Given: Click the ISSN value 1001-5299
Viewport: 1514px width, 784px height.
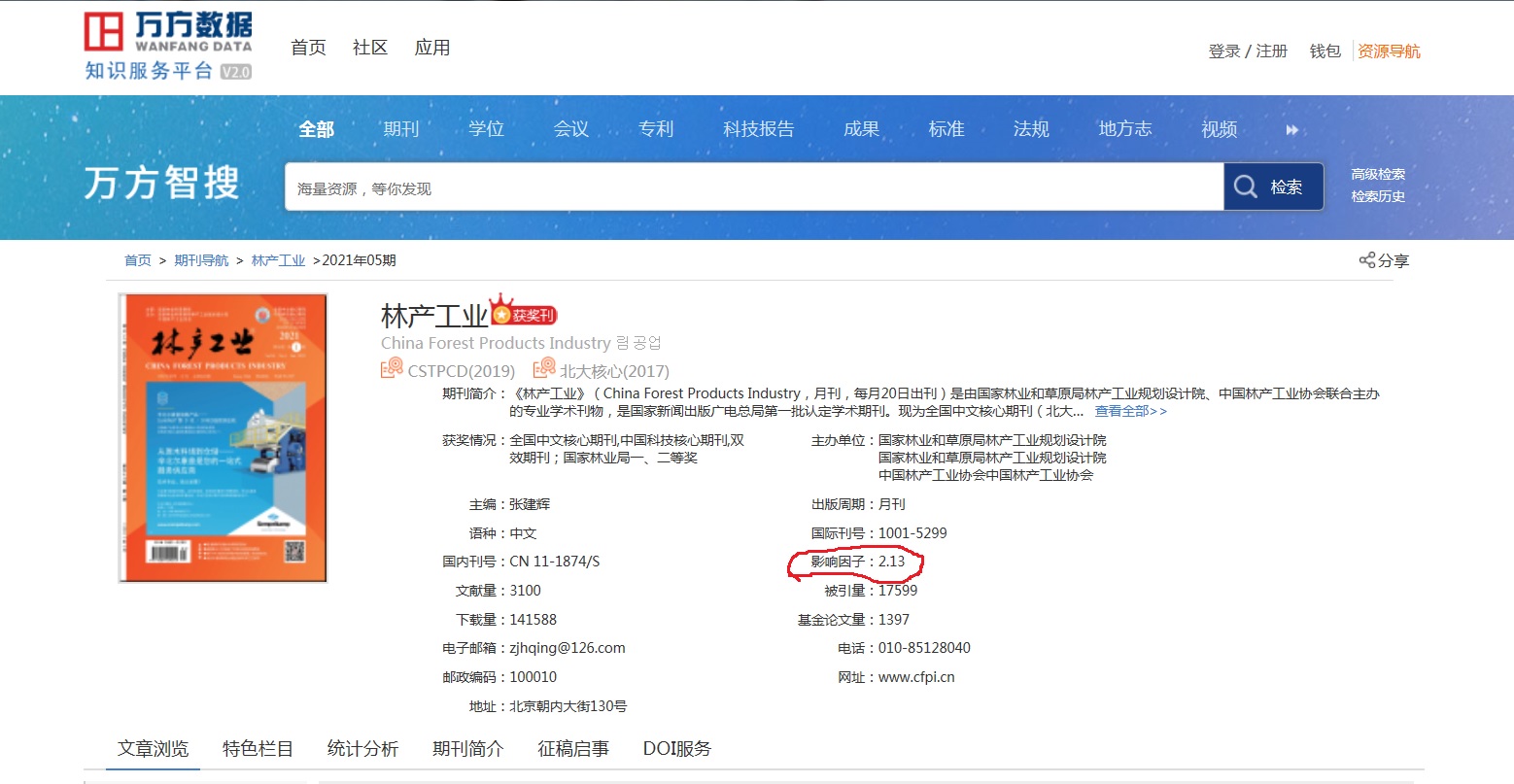Looking at the screenshot, I should [912, 533].
